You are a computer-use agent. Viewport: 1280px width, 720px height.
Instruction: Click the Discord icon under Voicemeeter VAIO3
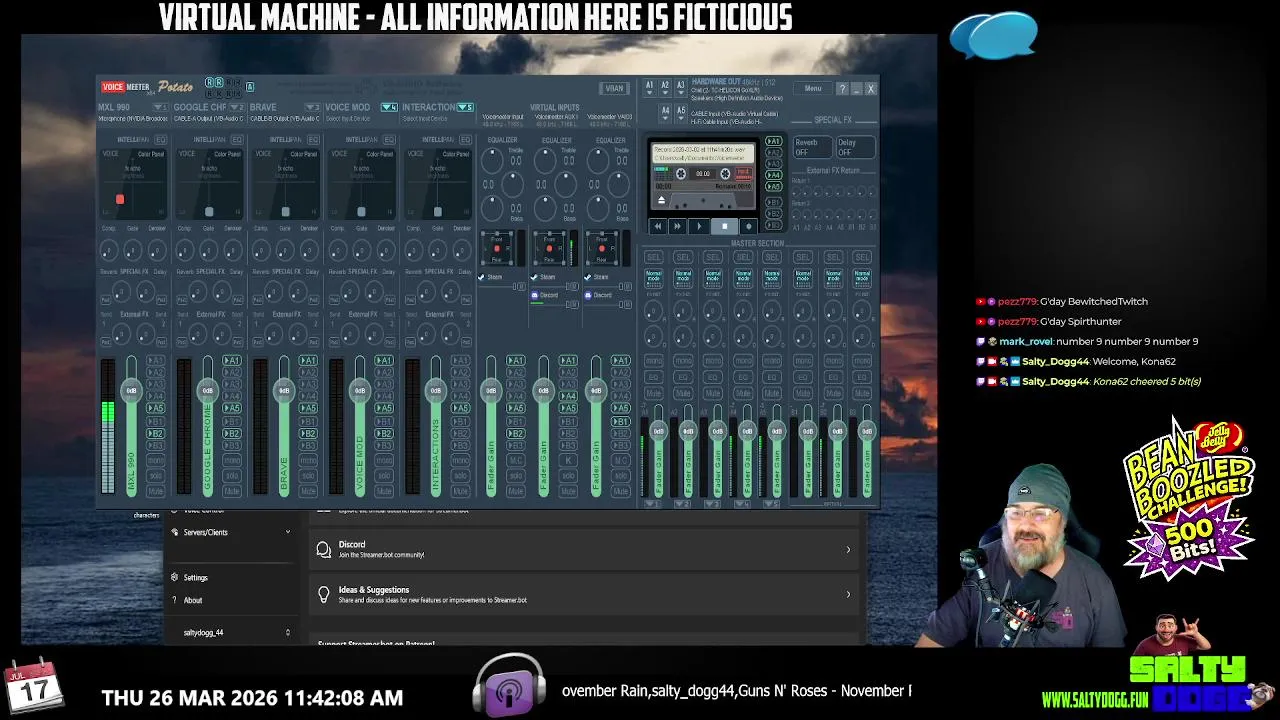click(x=589, y=295)
